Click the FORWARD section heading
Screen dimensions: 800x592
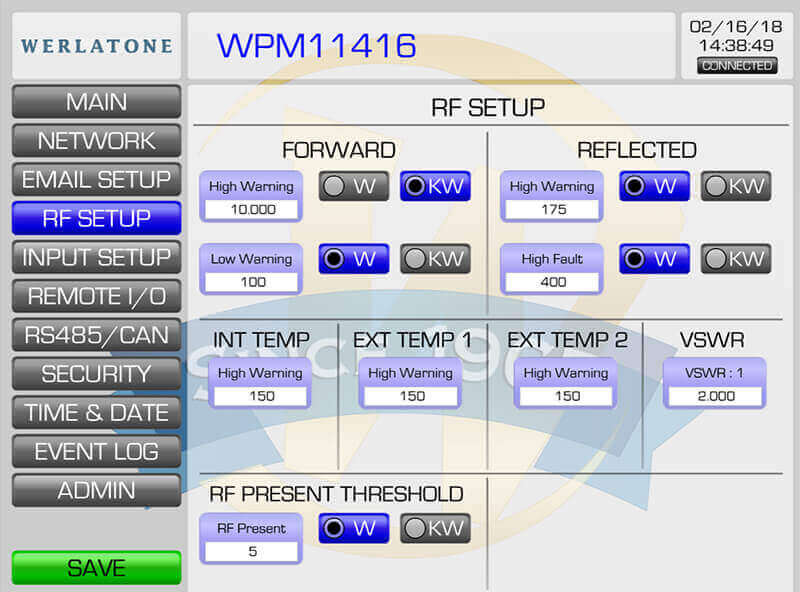point(339,150)
